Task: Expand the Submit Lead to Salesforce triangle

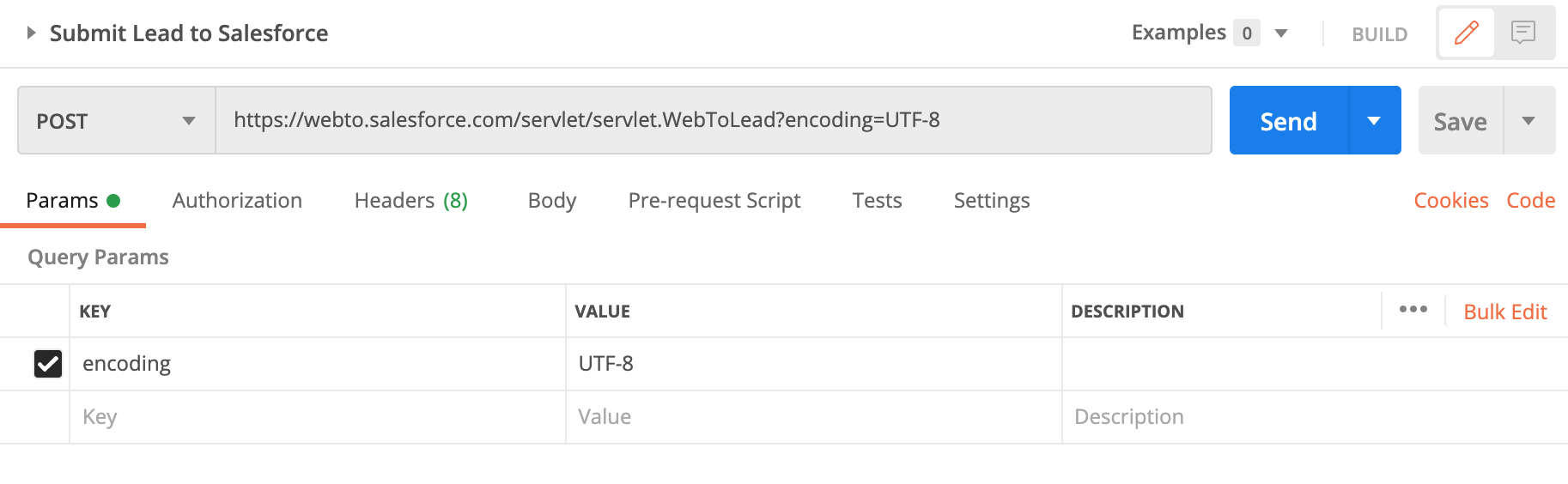Action: pos(31,33)
